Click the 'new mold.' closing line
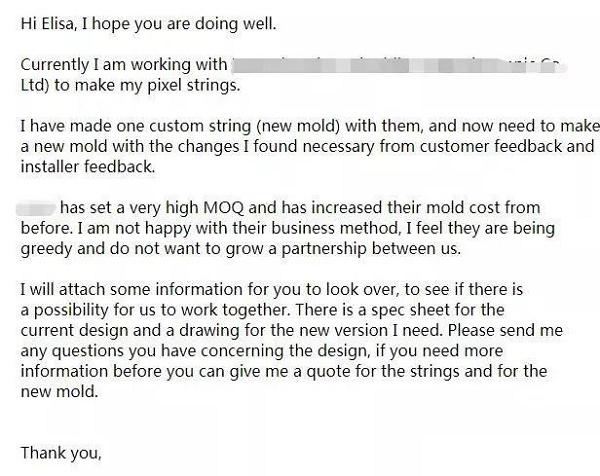 59,392
